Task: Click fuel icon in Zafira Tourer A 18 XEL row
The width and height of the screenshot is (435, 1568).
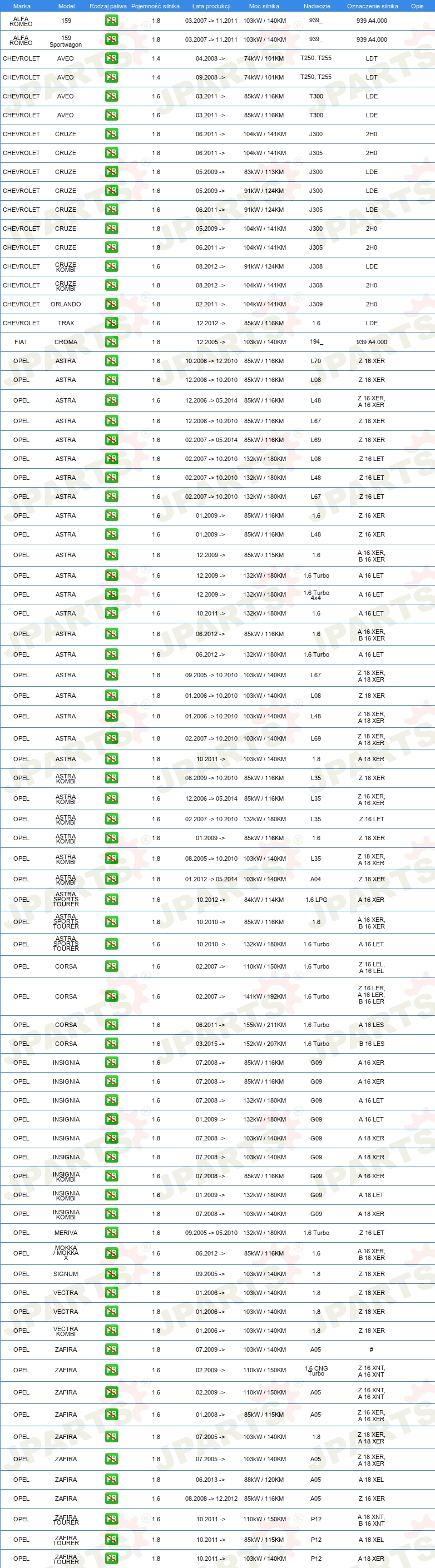Action: coord(111,1540)
